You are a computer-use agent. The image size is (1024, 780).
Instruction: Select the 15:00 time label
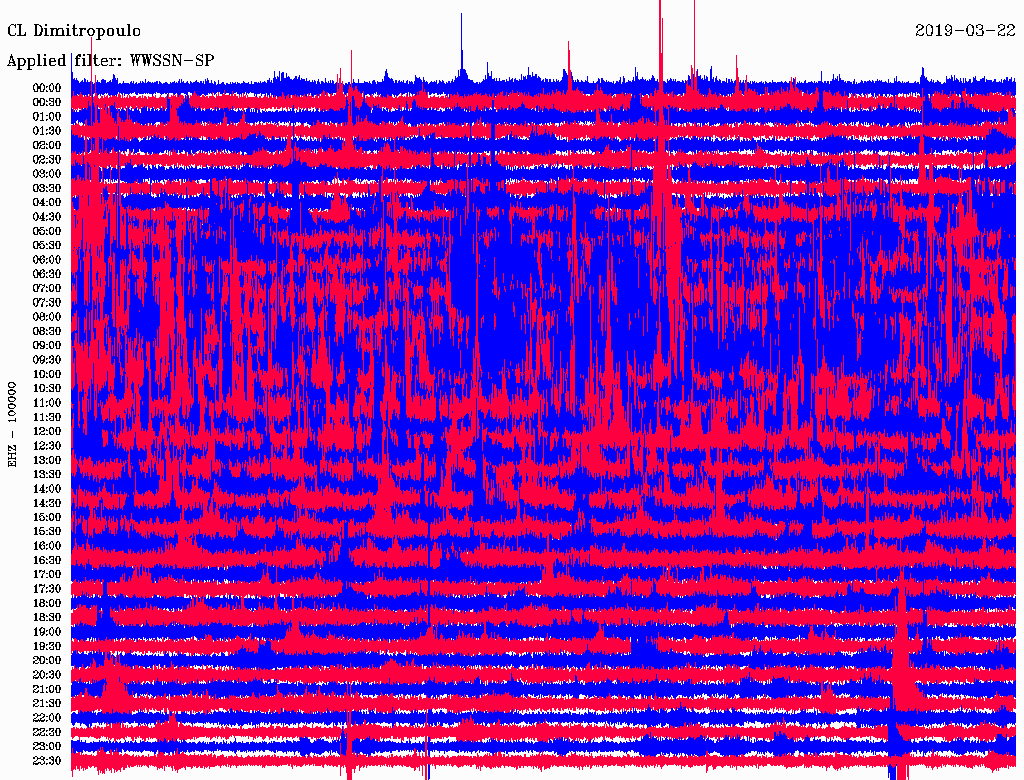[47, 517]
